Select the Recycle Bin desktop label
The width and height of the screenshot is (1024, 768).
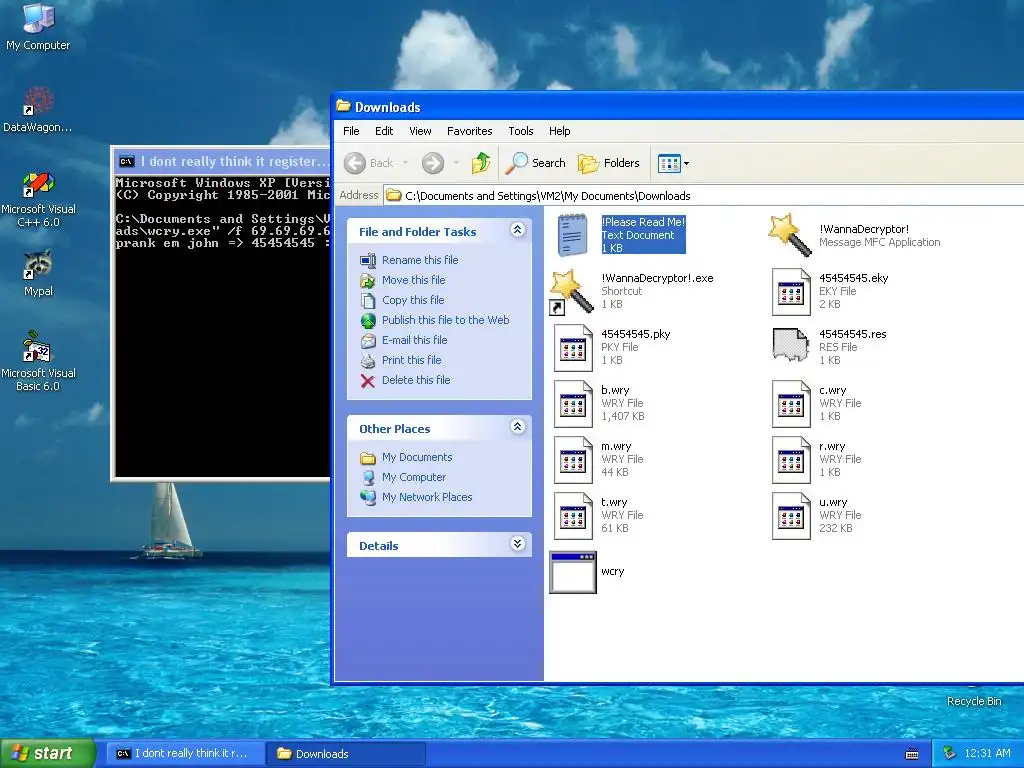974,701
